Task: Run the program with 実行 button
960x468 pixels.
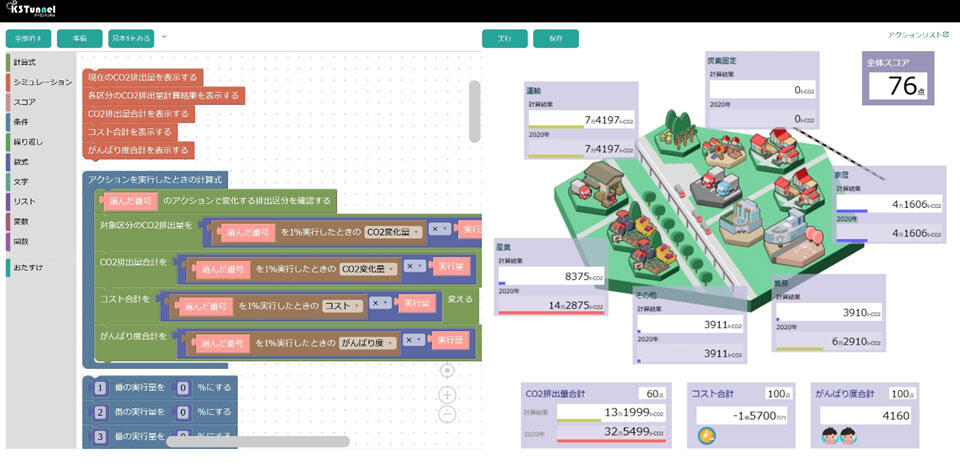Action: 504,38
